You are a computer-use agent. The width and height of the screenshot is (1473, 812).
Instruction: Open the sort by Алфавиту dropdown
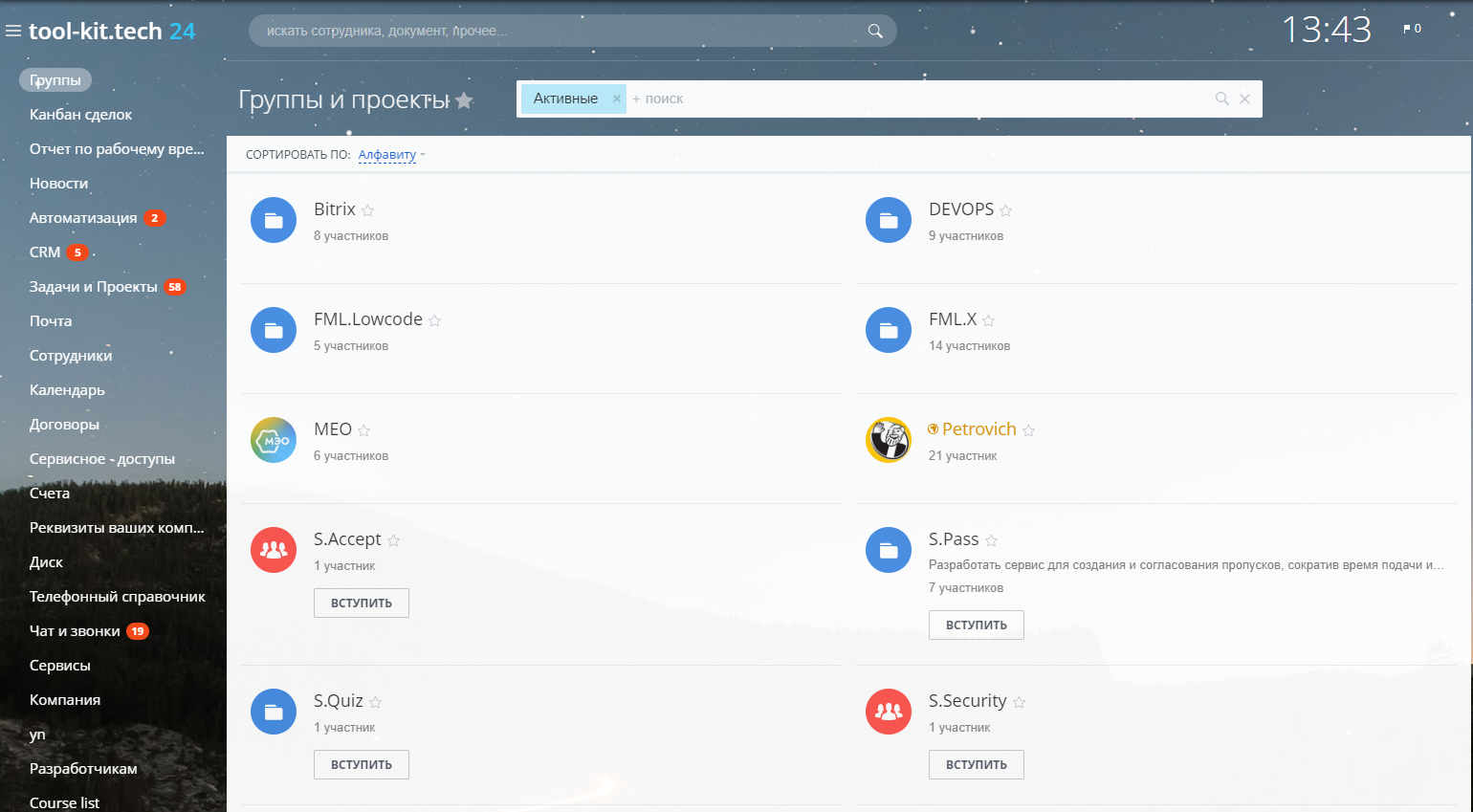tap(391, 155)
